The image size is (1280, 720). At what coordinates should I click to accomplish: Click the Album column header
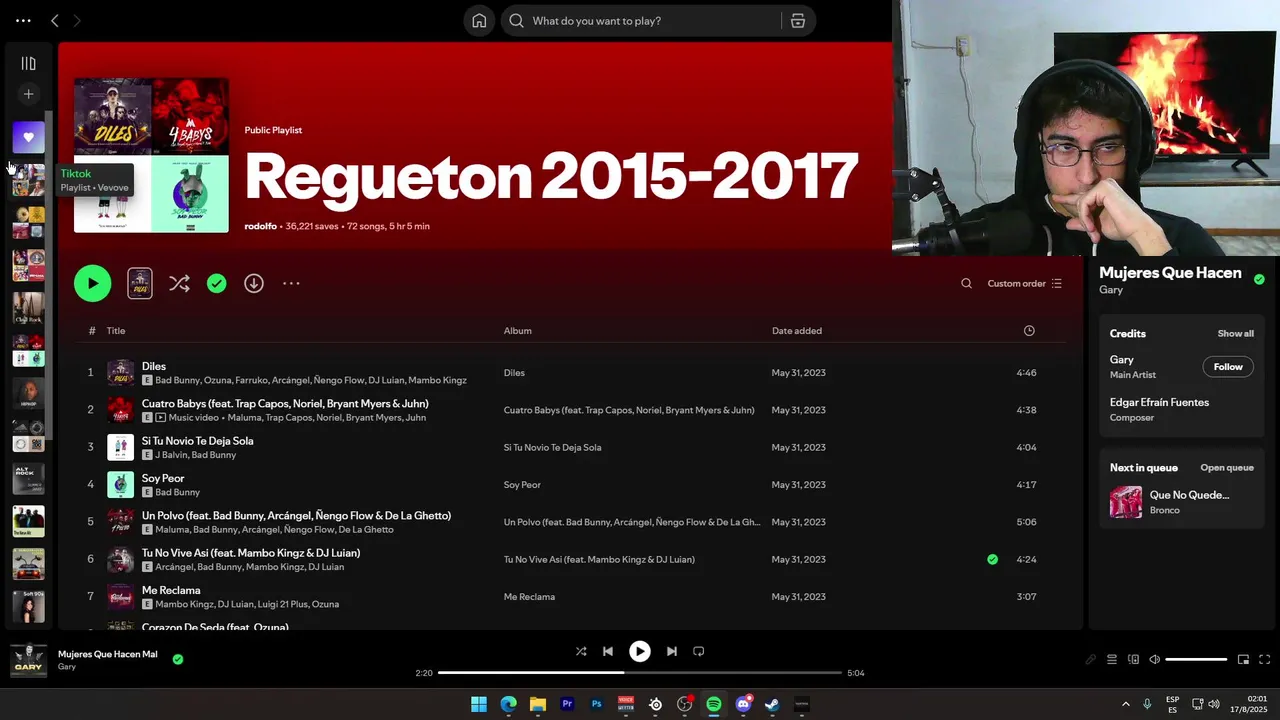click(517, 331)
